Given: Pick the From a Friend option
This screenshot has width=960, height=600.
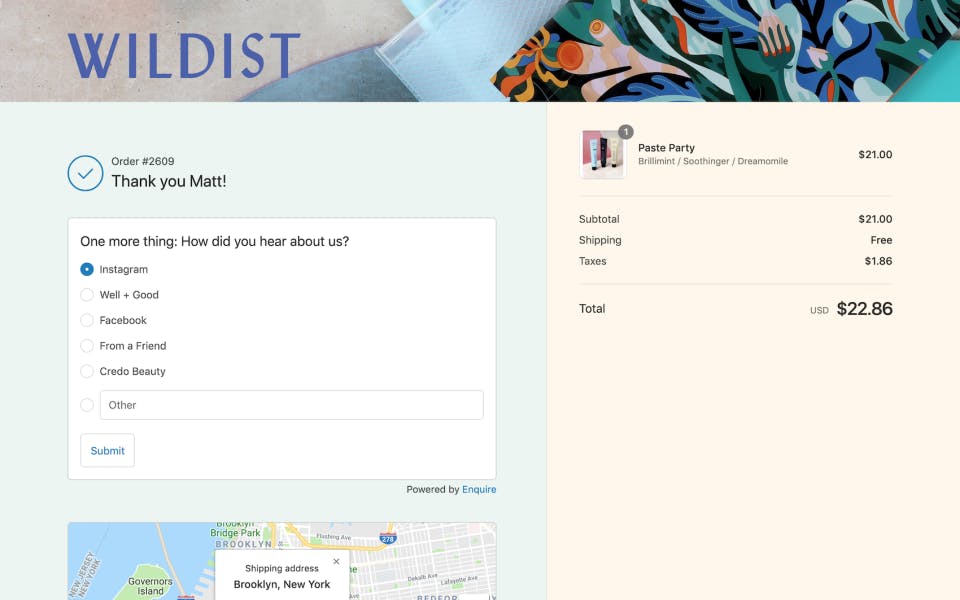Looking at the screenshot, I should point(87,346).
